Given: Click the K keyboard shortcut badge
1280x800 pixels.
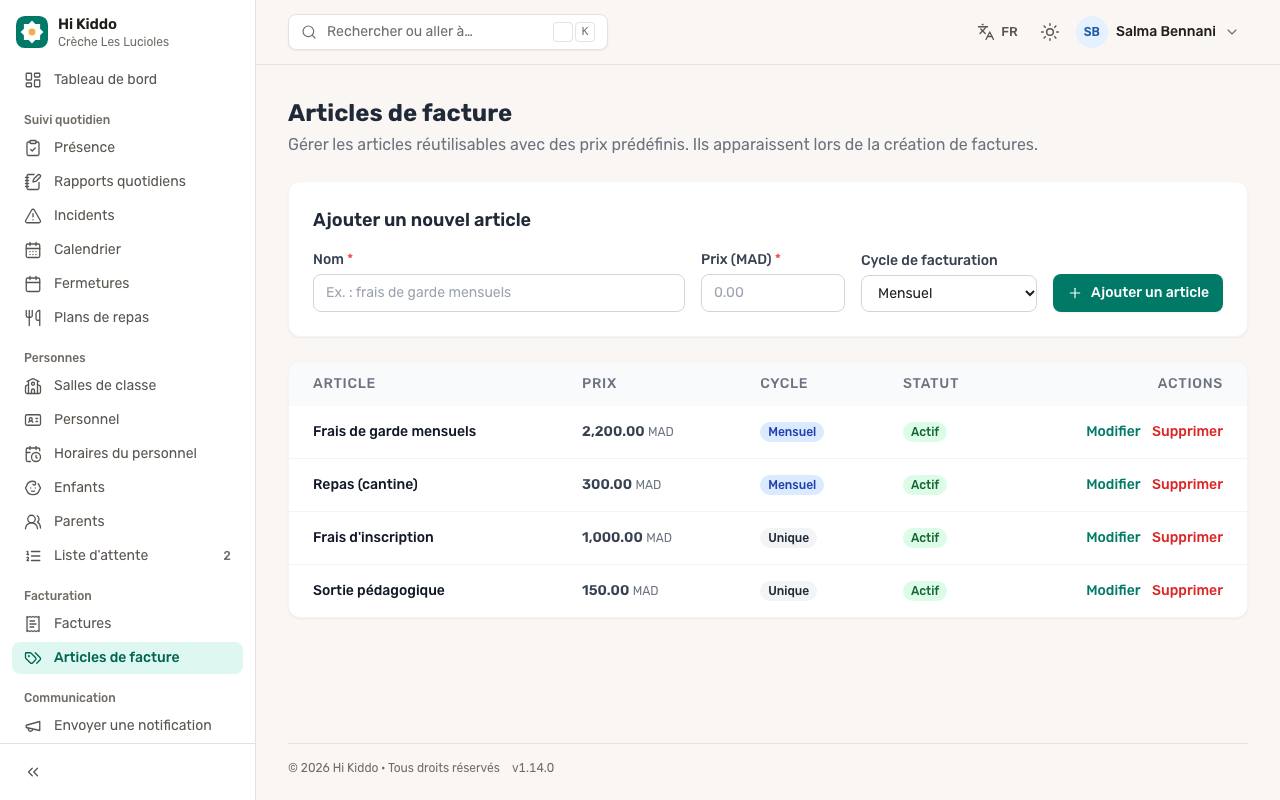Looking at the screenshot, I should (585, 32).
